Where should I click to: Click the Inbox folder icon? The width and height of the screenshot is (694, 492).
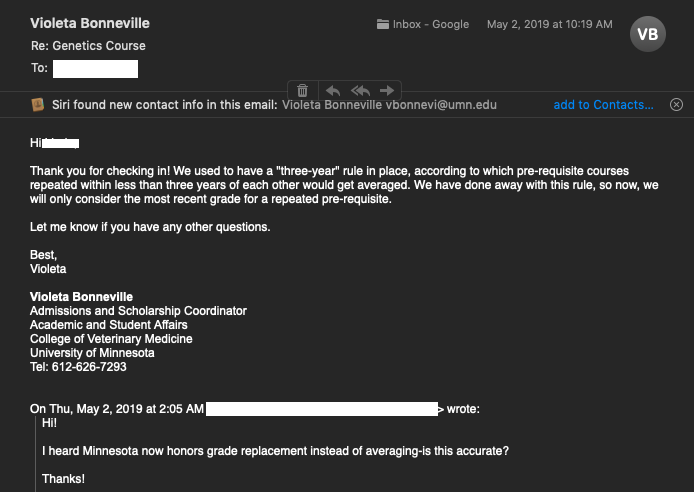point(383,24)
